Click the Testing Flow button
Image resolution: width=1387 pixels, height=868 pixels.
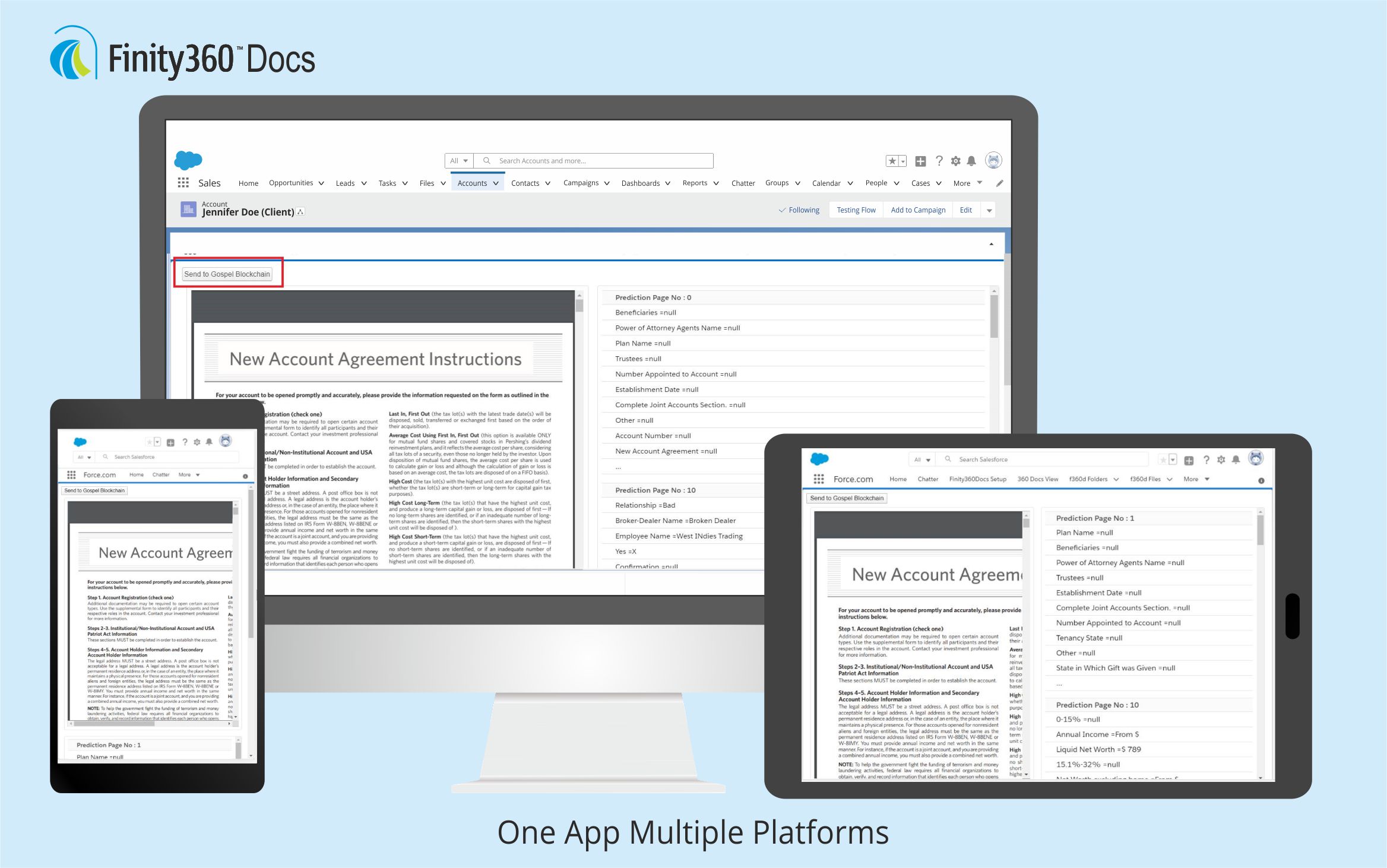tap(856, 210)
